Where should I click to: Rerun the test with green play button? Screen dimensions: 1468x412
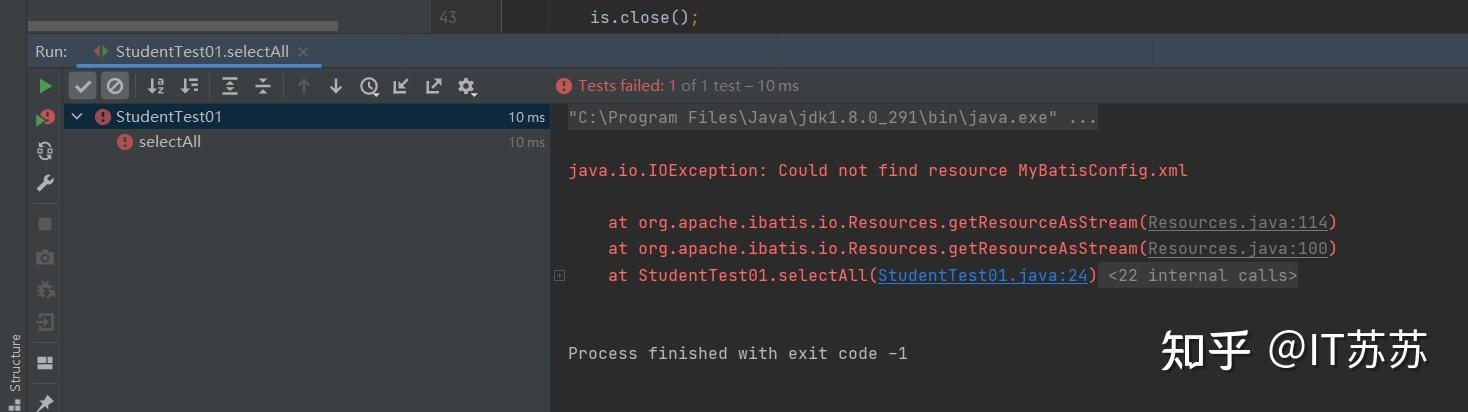tap(45, 86)
